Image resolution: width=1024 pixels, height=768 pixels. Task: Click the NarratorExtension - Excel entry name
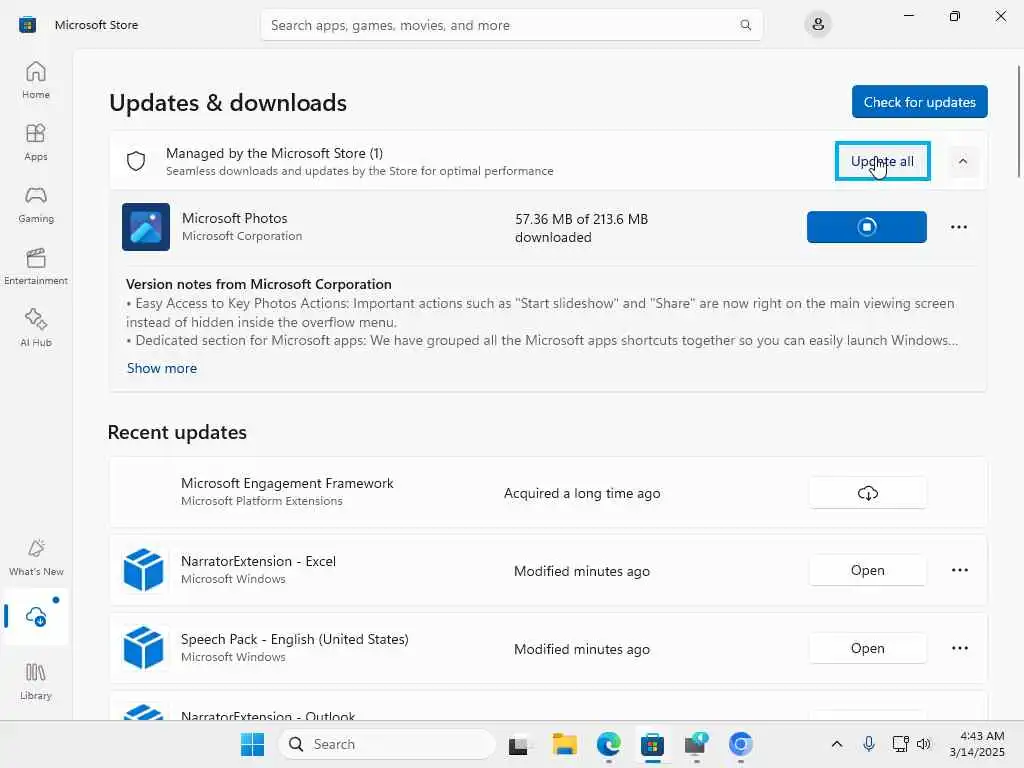pyautogui.click(x=258, y=562)
